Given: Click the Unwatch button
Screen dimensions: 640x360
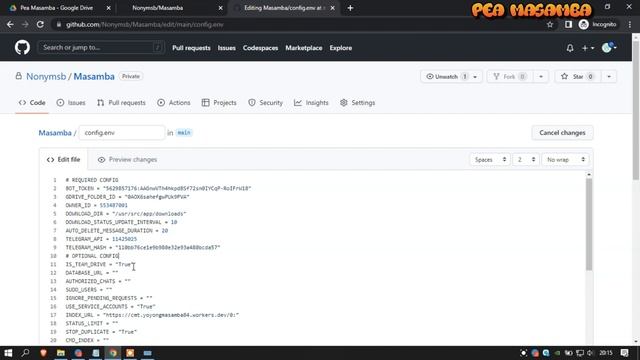Looking at the screenshot, I should (451, 76).
